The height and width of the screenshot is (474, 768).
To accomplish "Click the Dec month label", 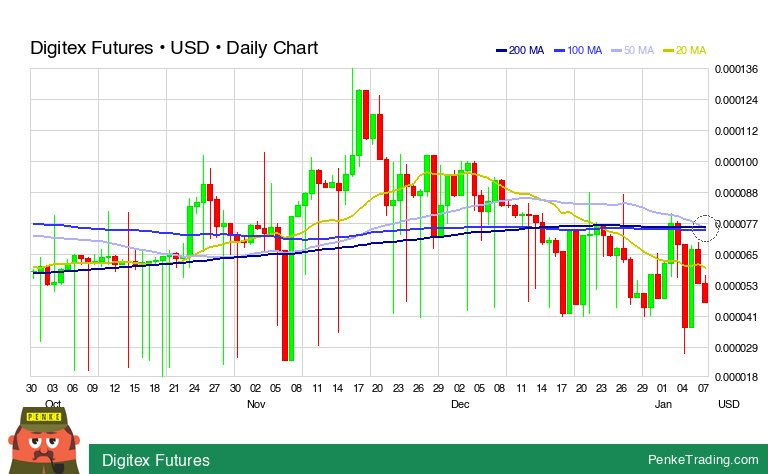I will 460,404.
